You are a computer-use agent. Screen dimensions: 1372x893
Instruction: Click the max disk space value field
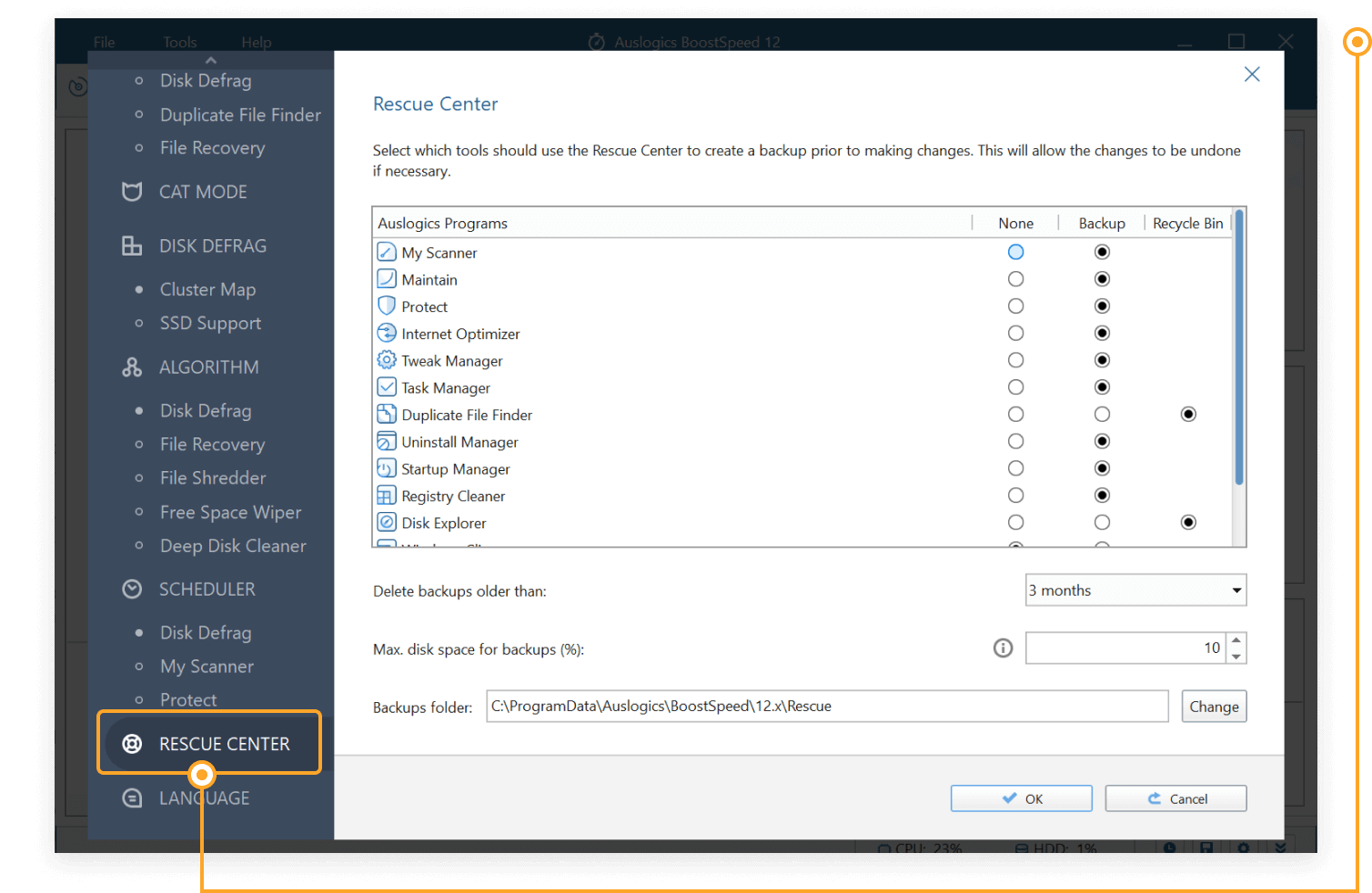coord(1125,648)
